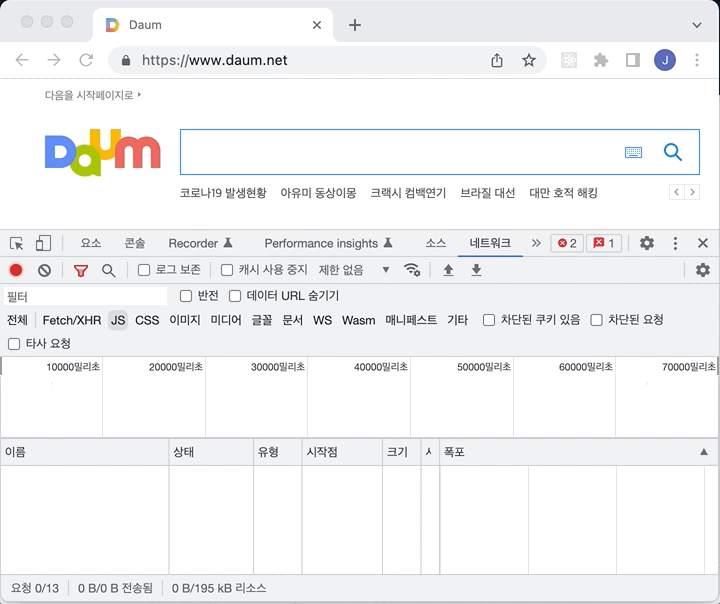Filter requests by CSS
Viewport: 720px width, 604px height.
[x=147, y=320]
